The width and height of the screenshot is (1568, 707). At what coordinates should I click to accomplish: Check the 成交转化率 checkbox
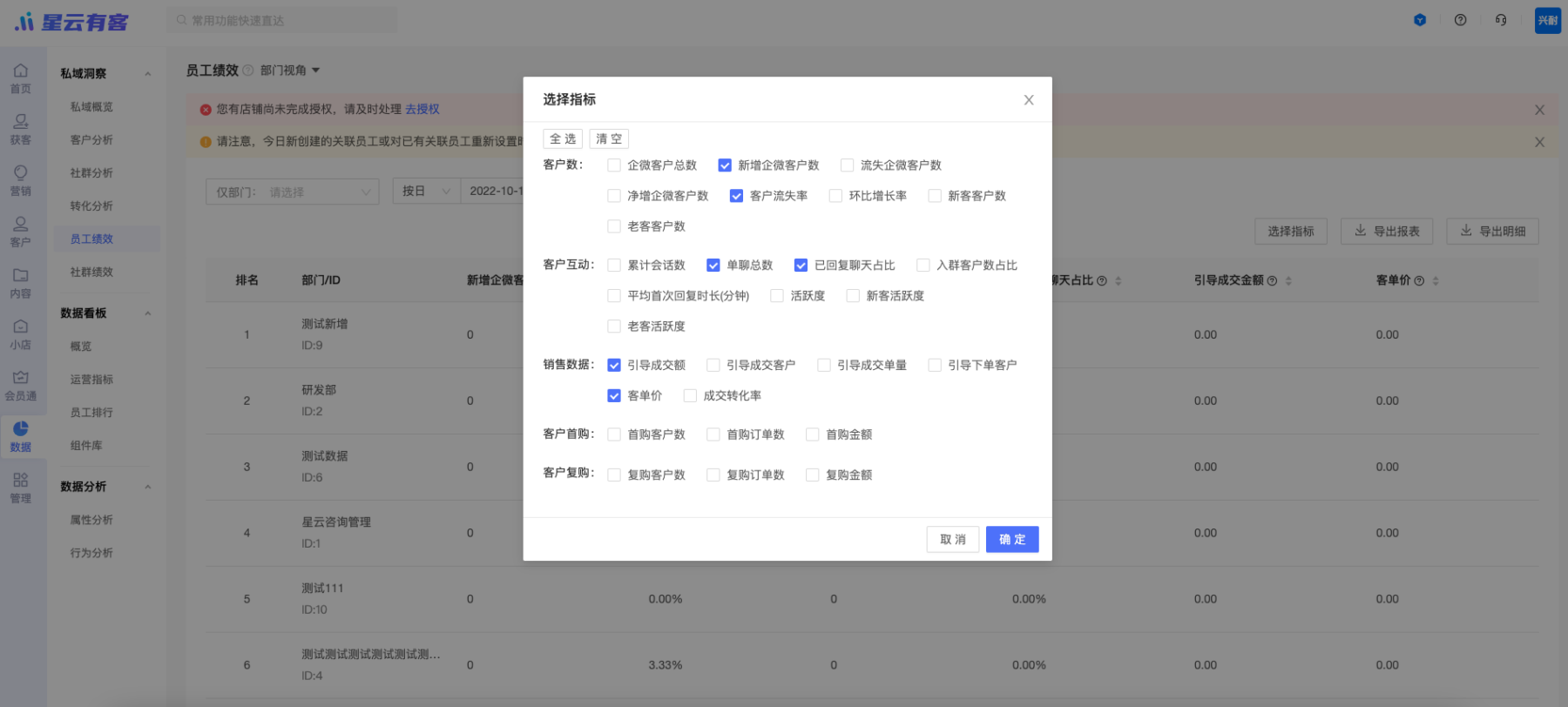tap(690, 396)
